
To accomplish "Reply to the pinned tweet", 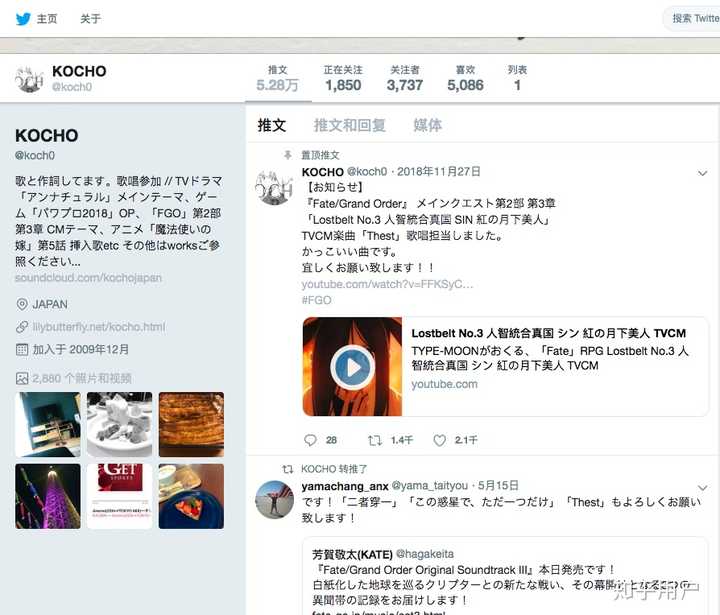I will click(x=310, y=440).
